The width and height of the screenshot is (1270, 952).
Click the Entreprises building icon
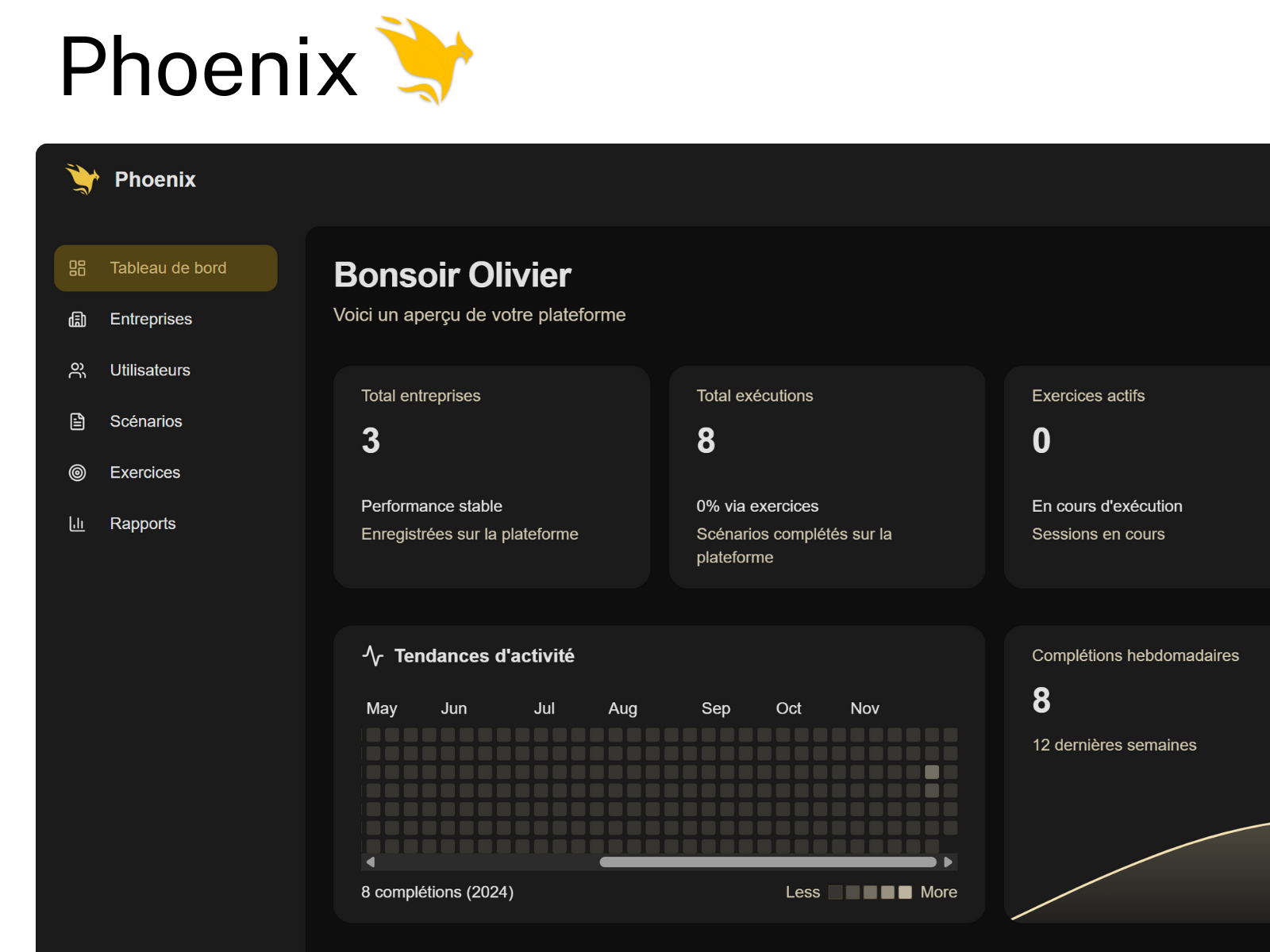tap(77, 319)
